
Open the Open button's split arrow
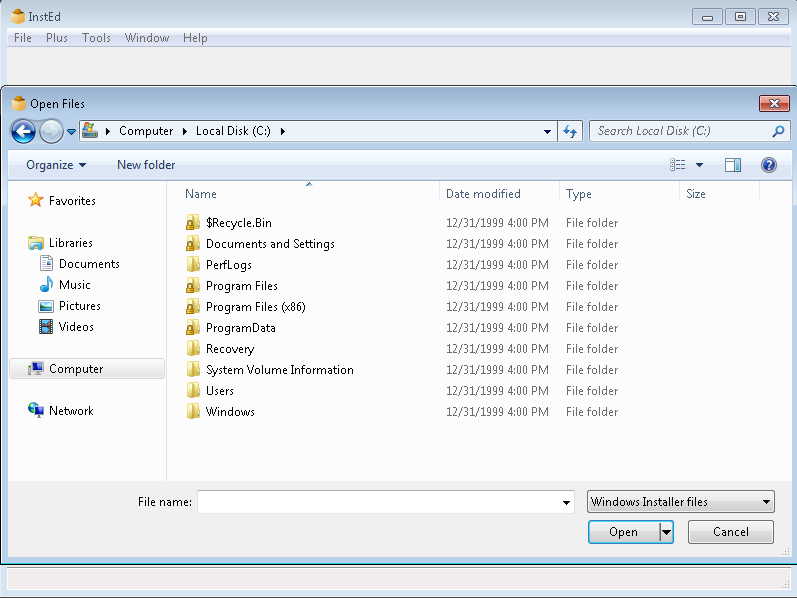(x=666, y=532)
